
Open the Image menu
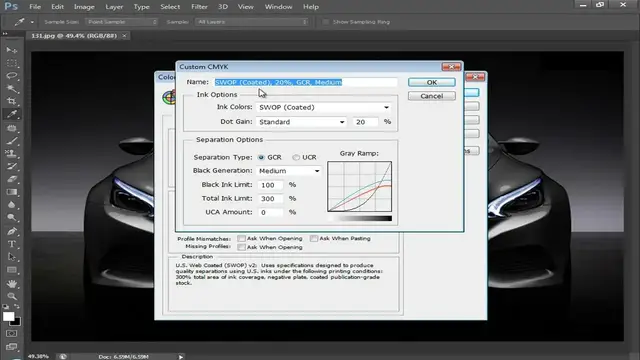[x=84, y=7]
